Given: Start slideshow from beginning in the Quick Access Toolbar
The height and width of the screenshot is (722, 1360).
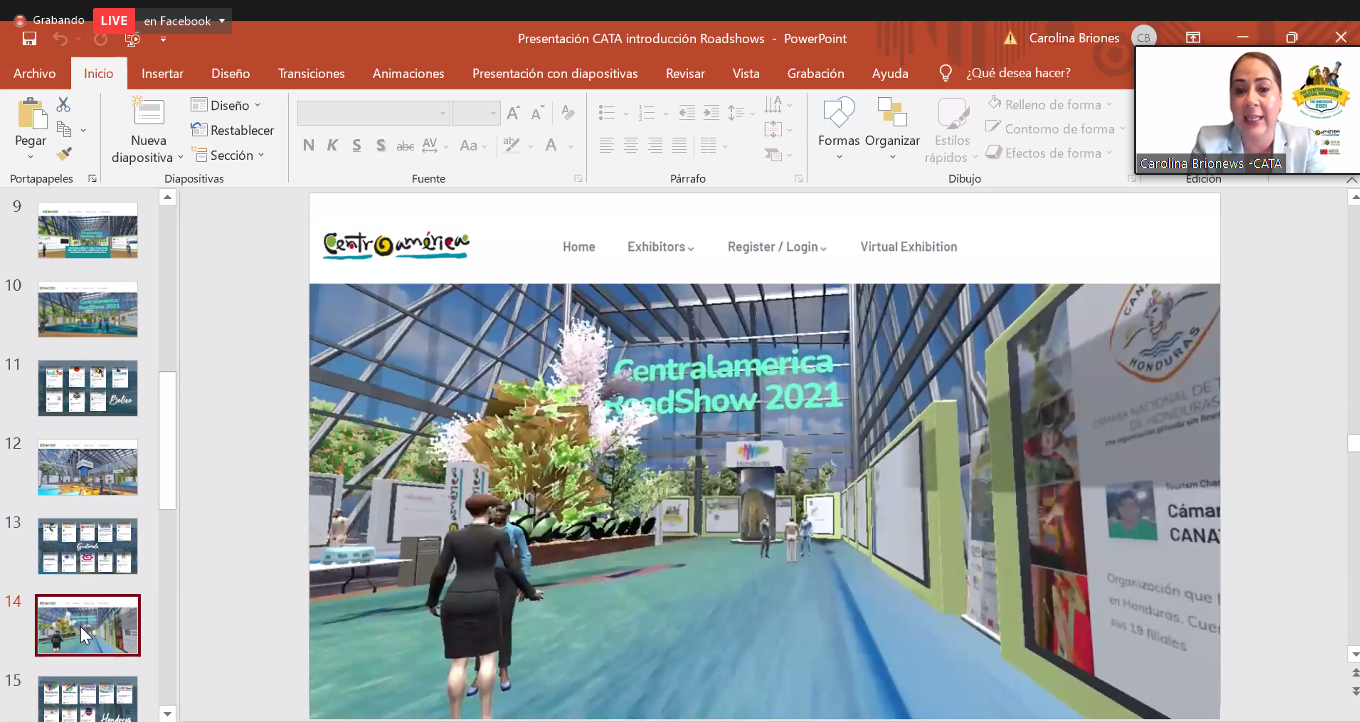Looking at the screenshot, I should coord(132,39).
